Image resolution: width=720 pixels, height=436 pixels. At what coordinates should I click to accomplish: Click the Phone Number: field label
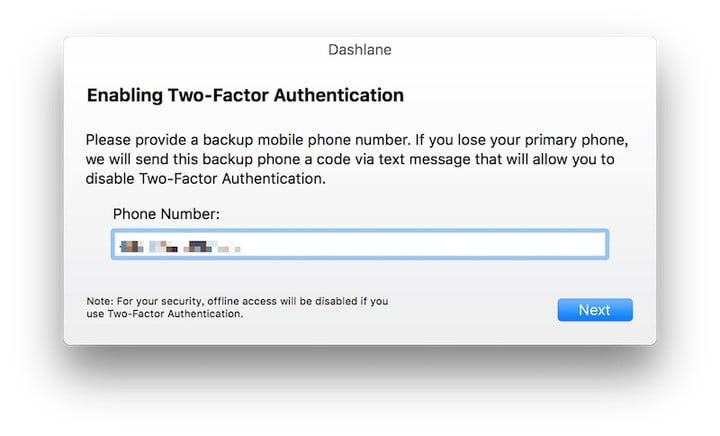166,213
